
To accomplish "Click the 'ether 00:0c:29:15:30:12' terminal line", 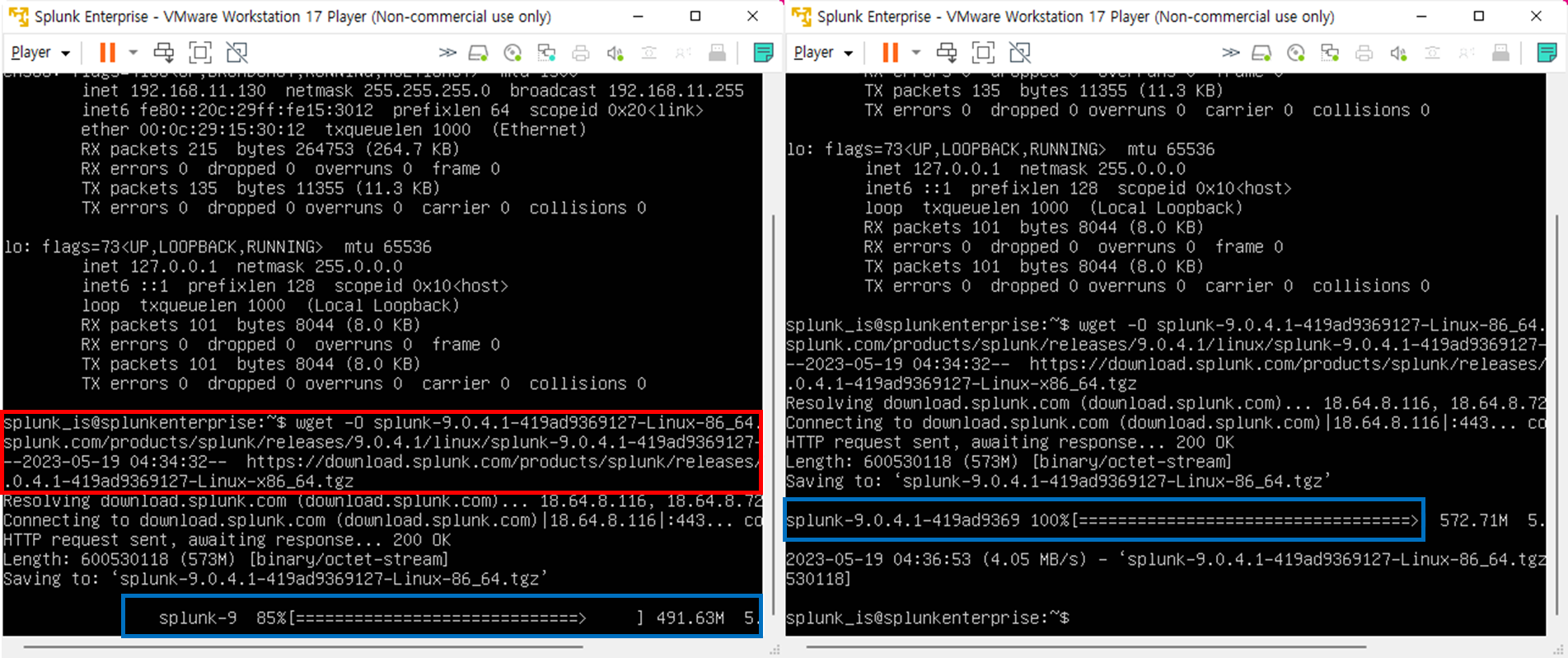I will (x=334, y=129).
